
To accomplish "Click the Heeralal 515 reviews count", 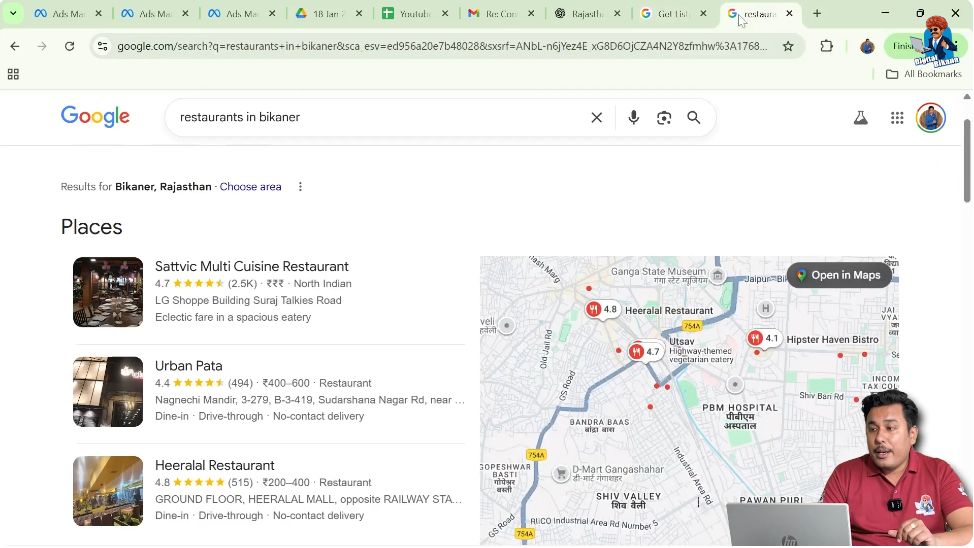I will pyautogui.click(x=240, y=482).
